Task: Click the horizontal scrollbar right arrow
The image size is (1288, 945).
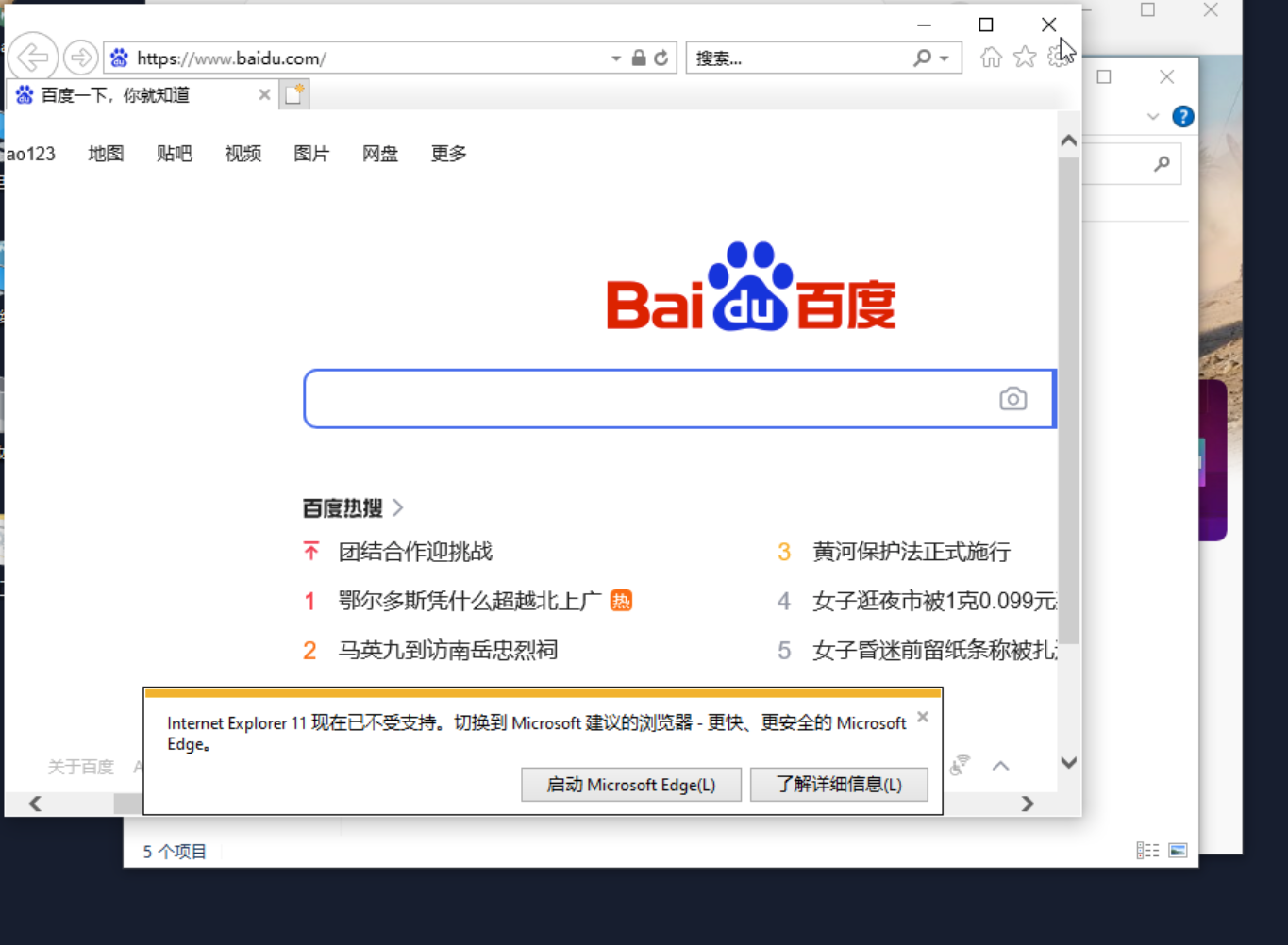Action: point(1028,804)
